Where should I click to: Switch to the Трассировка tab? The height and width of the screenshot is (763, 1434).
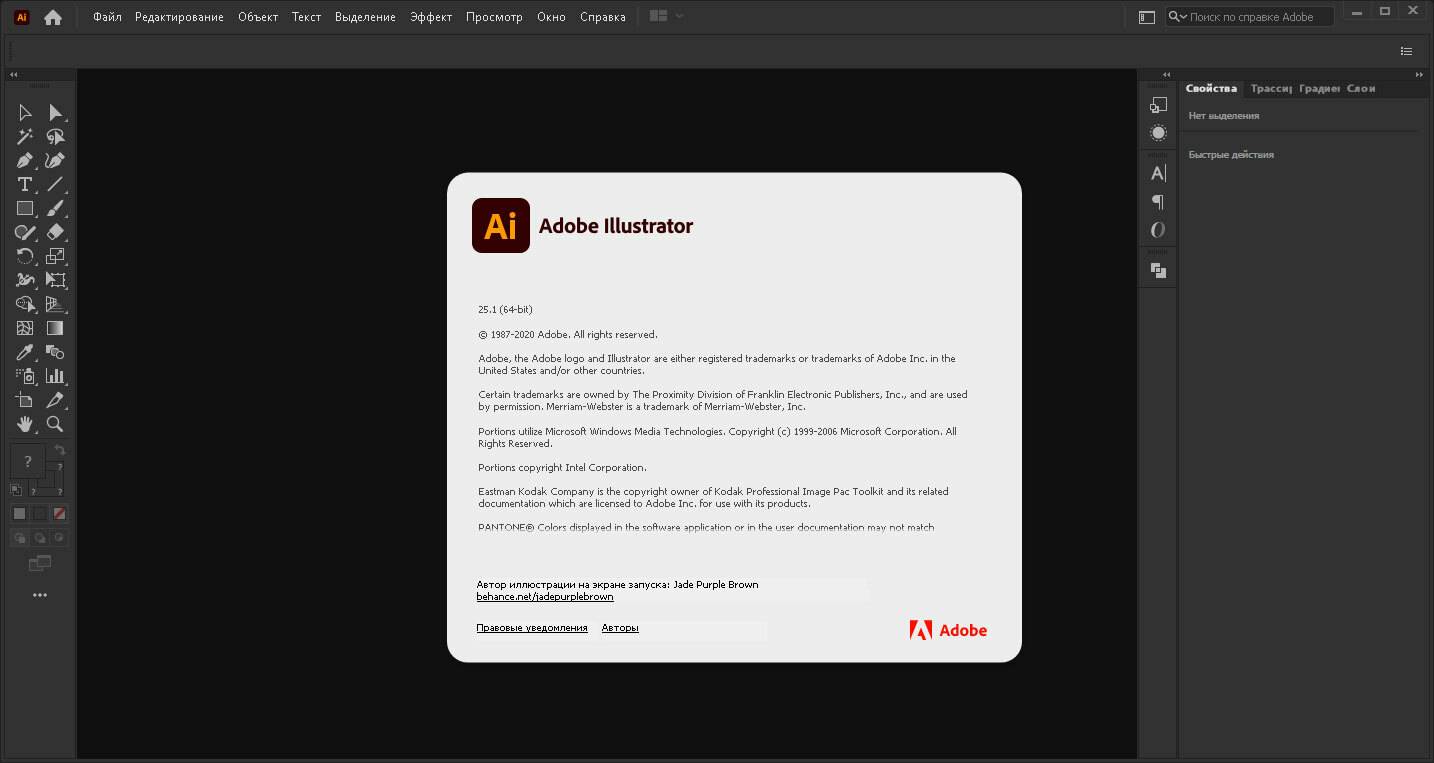coord(1270,88)
